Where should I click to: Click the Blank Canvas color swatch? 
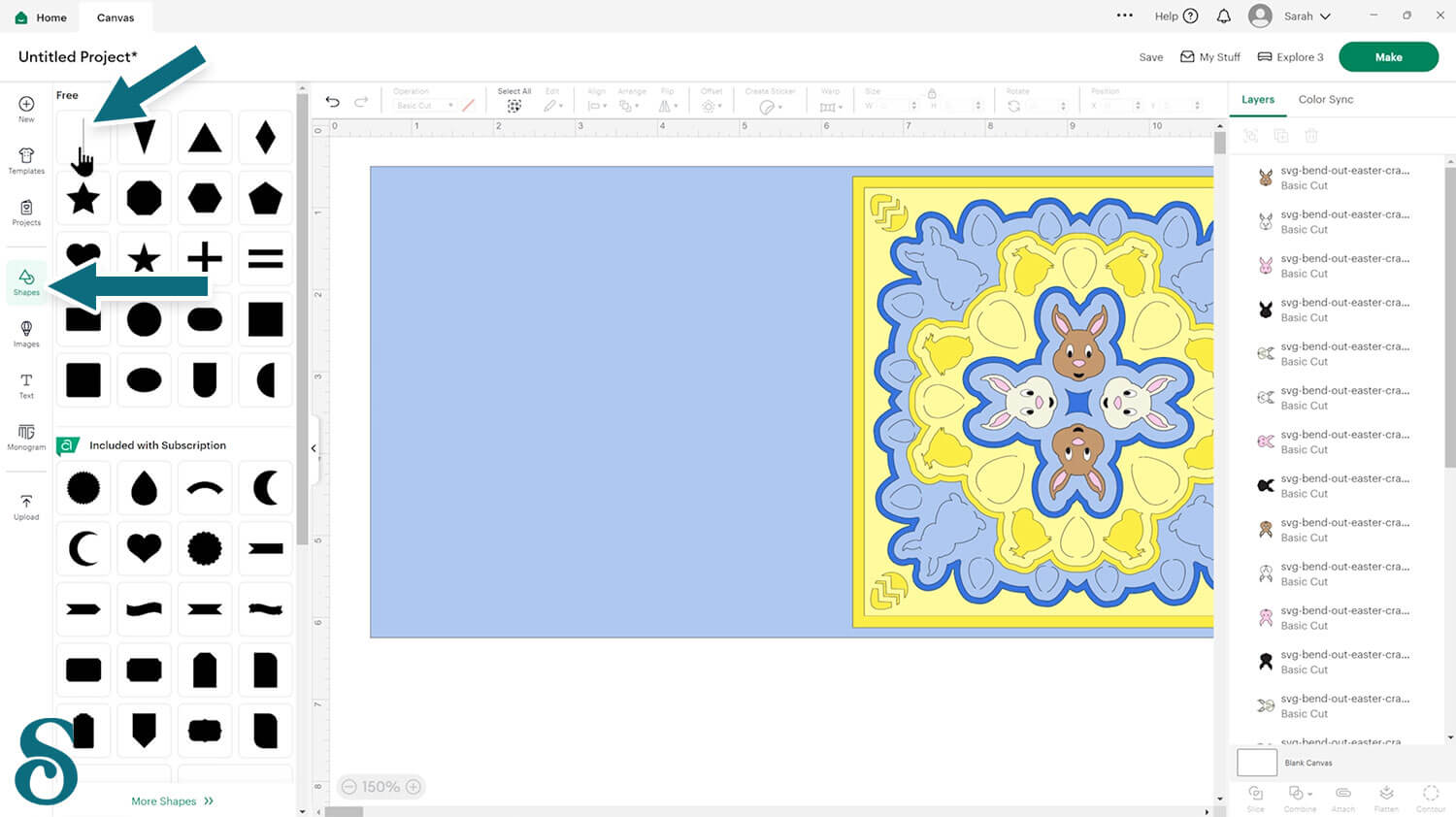click(1257, 763)
